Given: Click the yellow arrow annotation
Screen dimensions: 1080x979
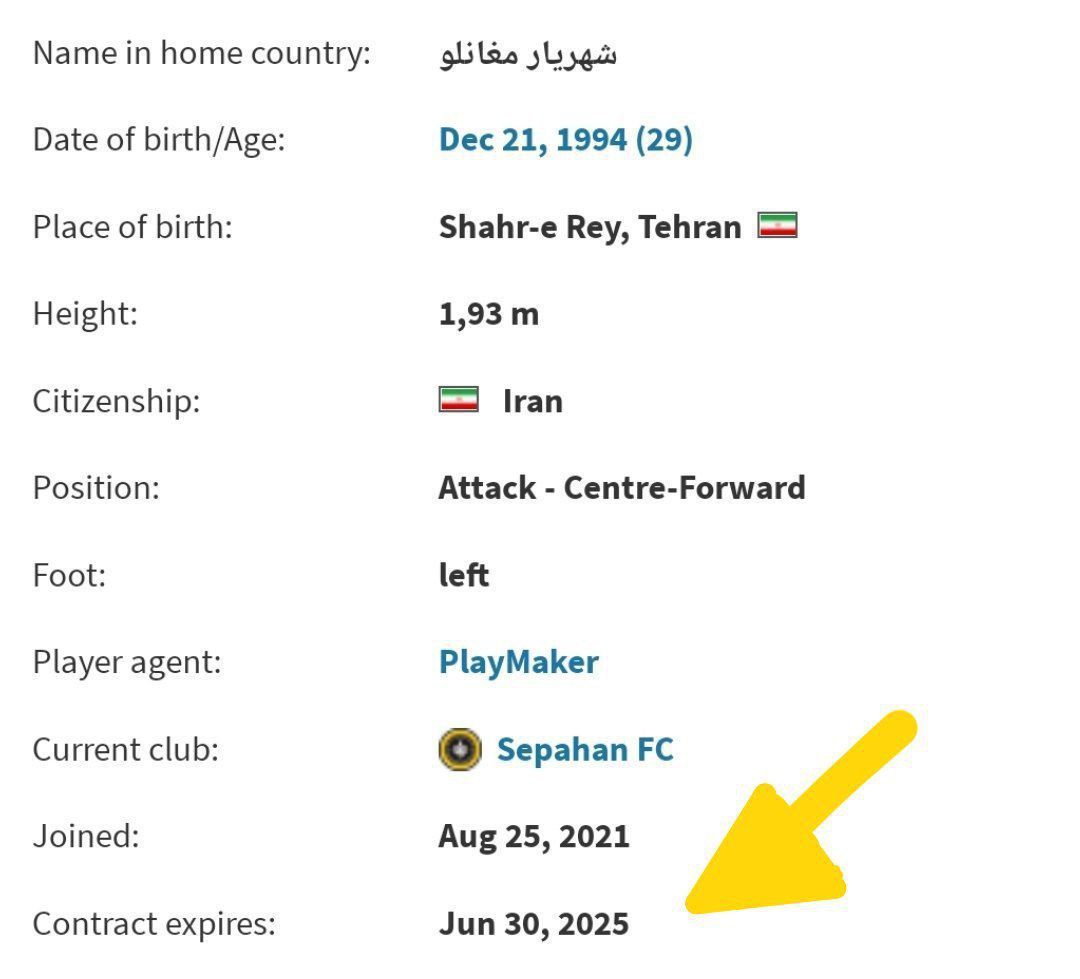Looking at the screenshot, I should [x=799, y=814].
